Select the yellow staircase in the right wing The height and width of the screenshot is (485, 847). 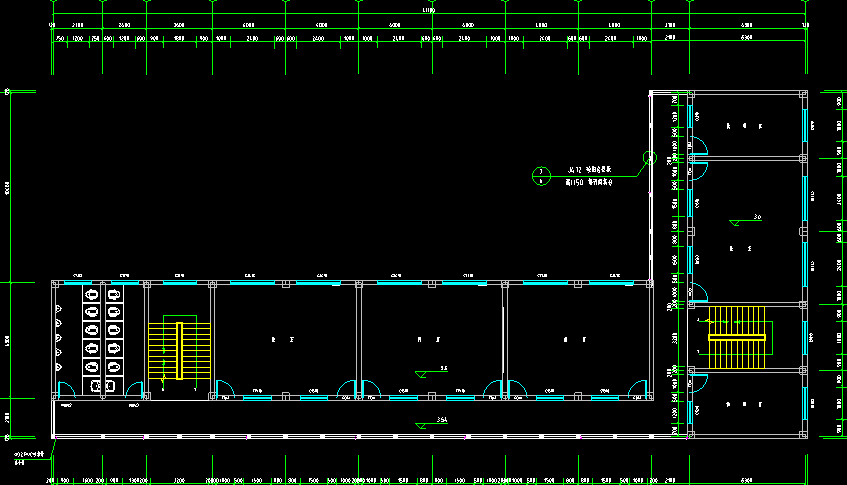pos(737,338)
